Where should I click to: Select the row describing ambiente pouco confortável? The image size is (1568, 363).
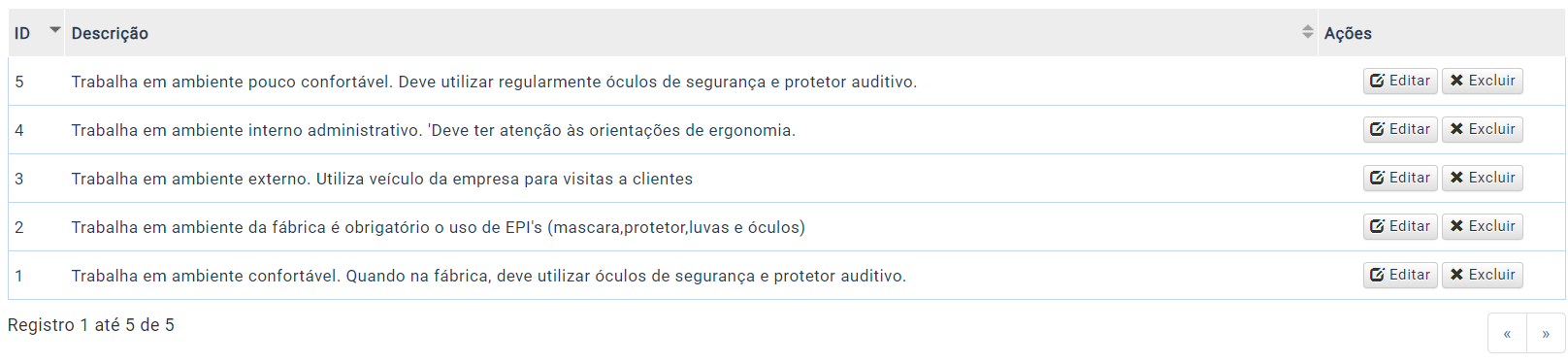click(786, 82)
